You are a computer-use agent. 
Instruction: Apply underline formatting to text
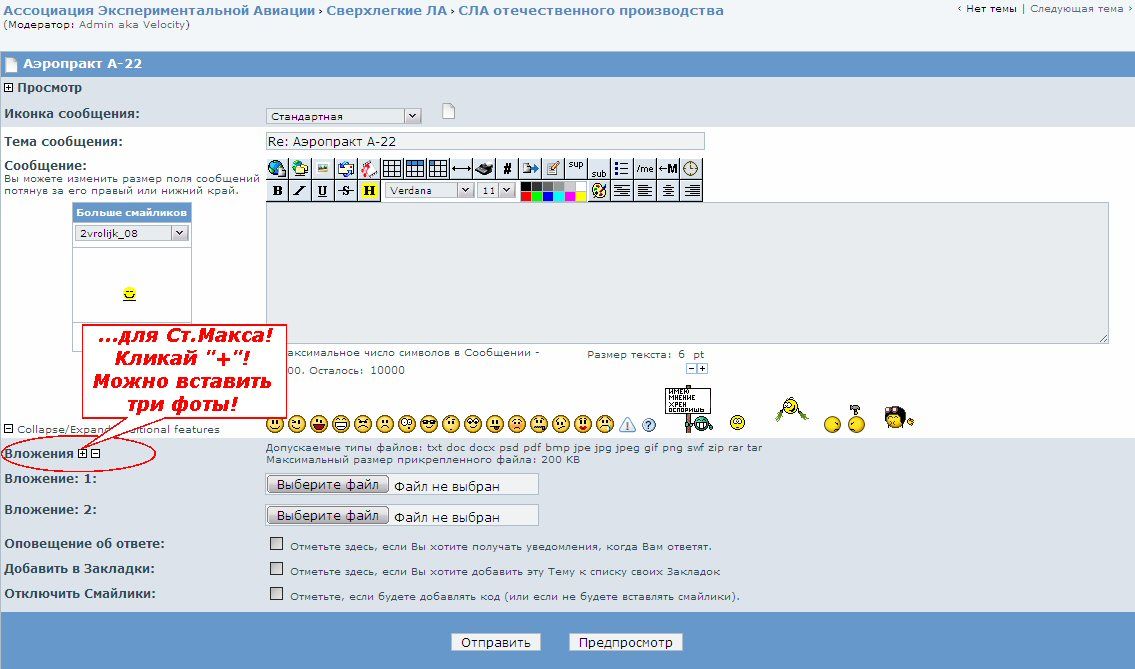322,190
